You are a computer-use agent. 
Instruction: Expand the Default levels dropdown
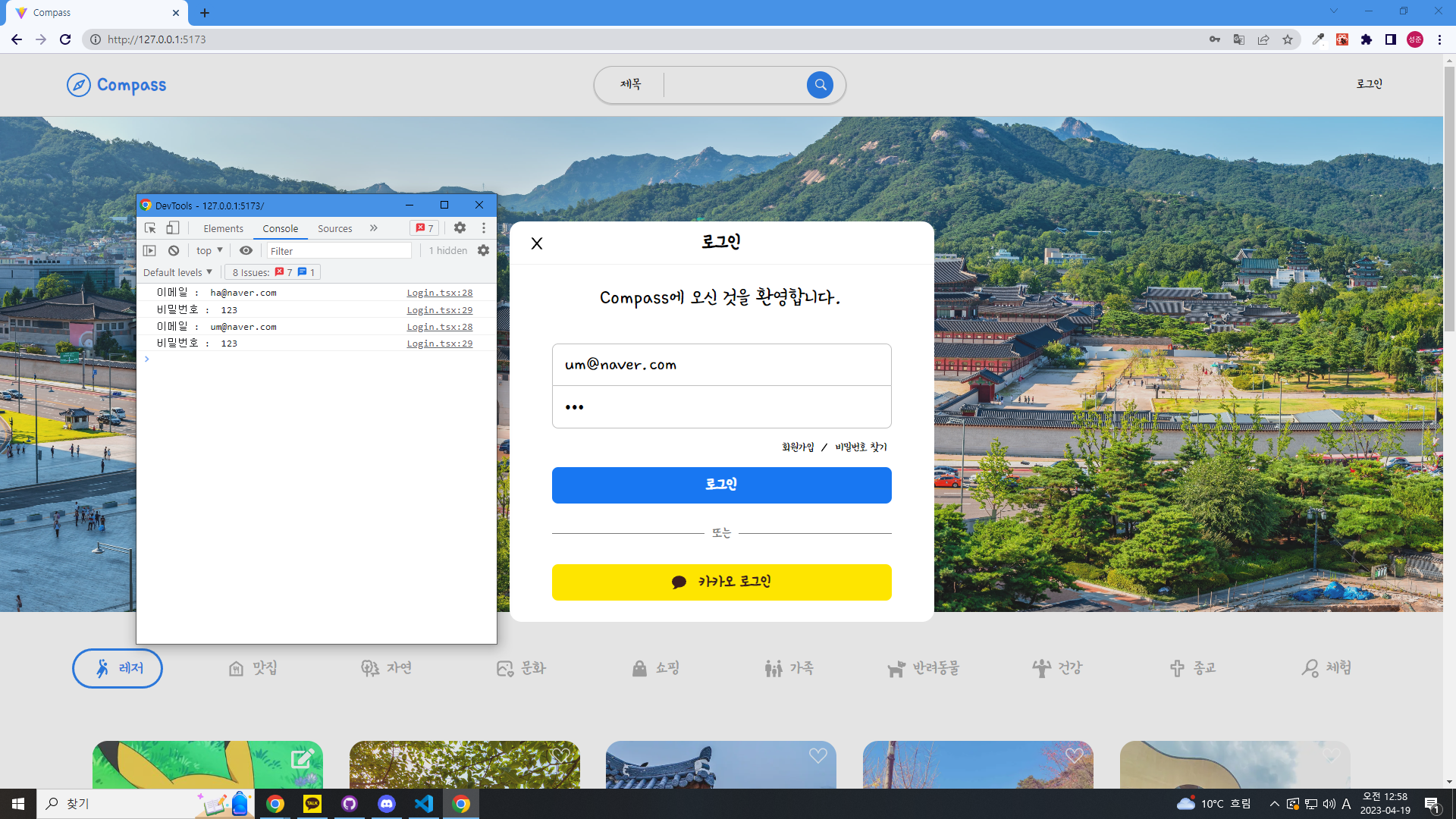(177, 272)
